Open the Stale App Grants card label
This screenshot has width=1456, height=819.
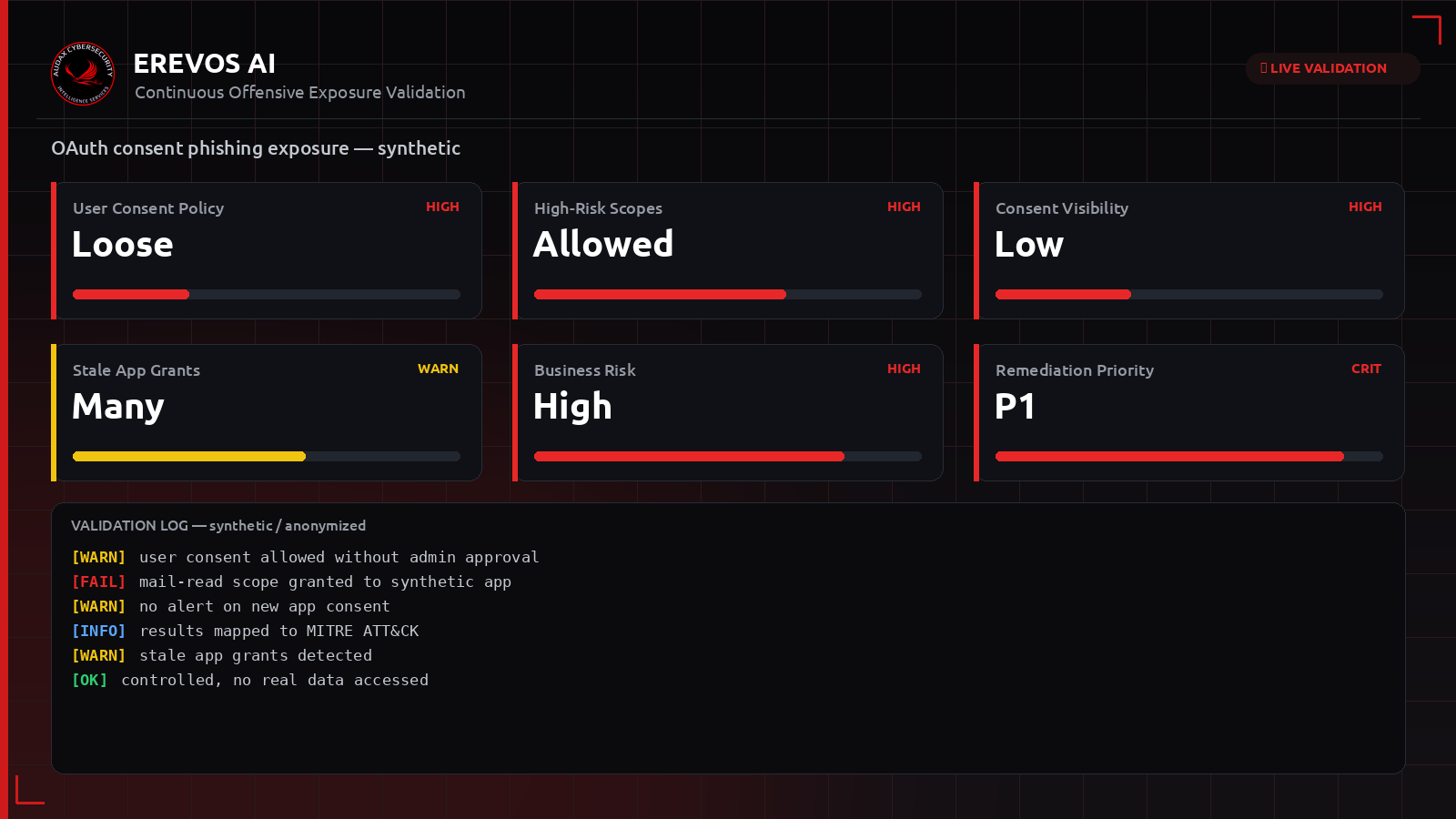[x=136, y=370]
